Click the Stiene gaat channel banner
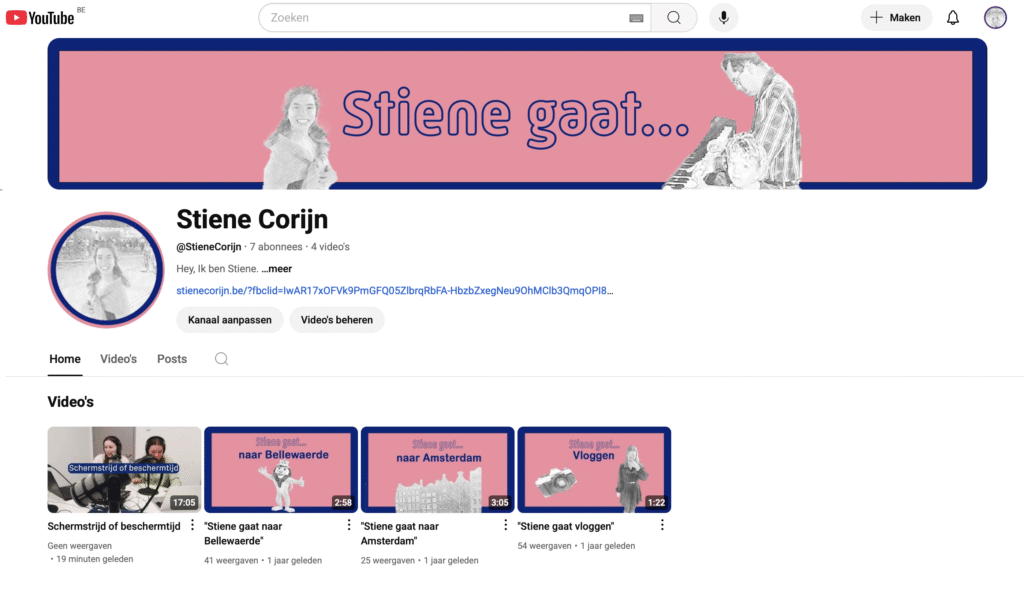Viewport: 1024px width, 592px height. tap(517, 114)
